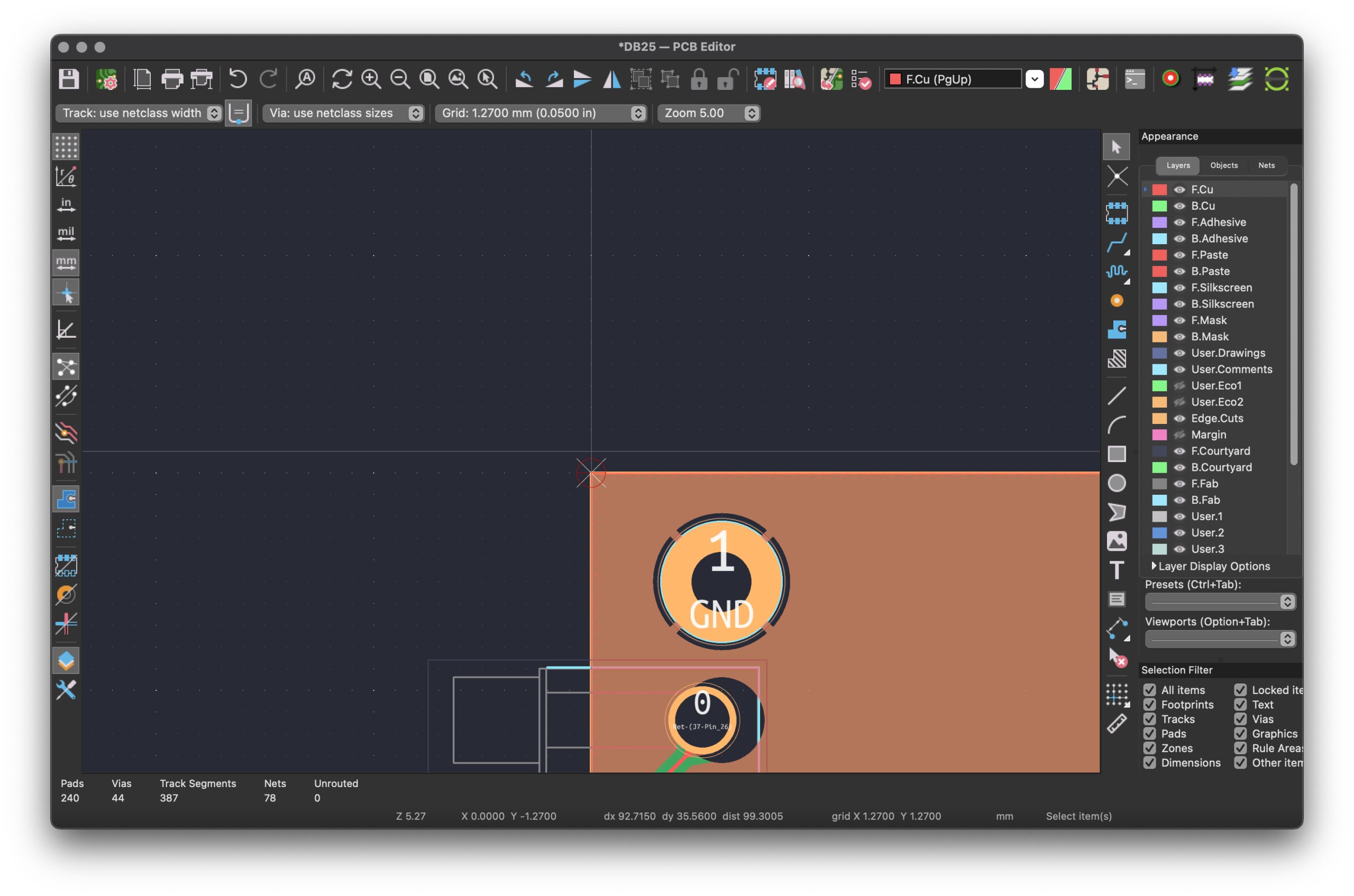Image resolution: width=1354 pixels, height=896 pixels.
Task: Click the Zoom in magnifier icon
Action: tap(371, 79)
